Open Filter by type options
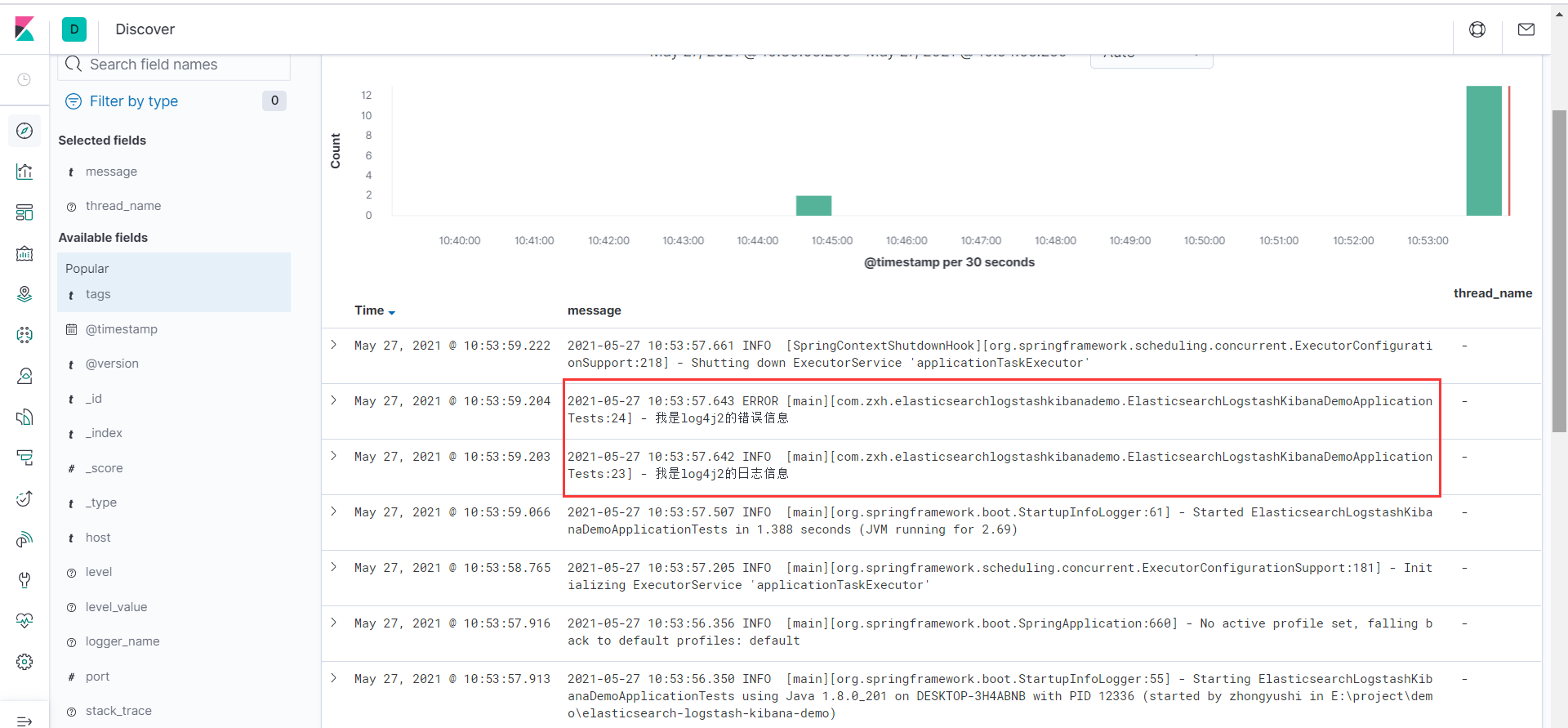The image size is (1568, 728). pyautogui.click(x=134, y=101)
